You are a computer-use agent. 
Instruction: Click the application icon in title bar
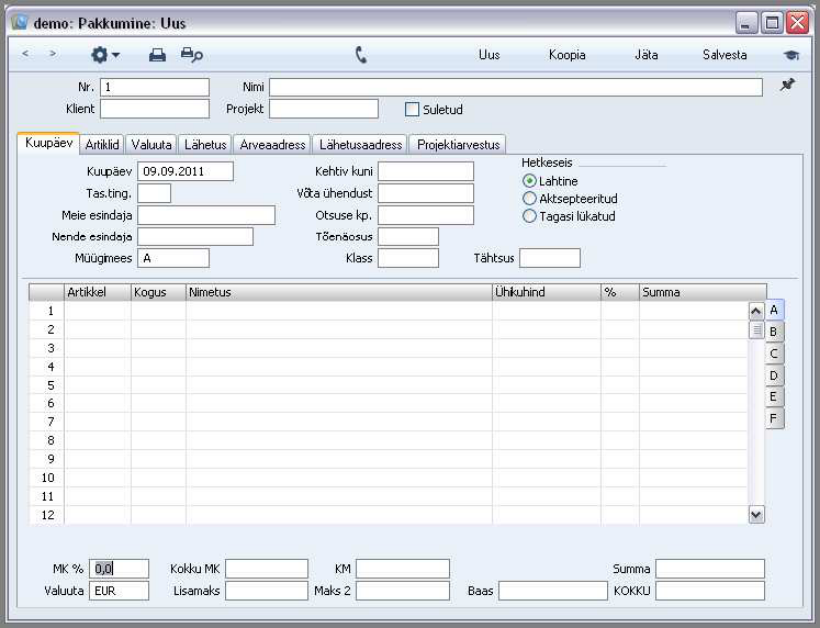tap(20, 22)
